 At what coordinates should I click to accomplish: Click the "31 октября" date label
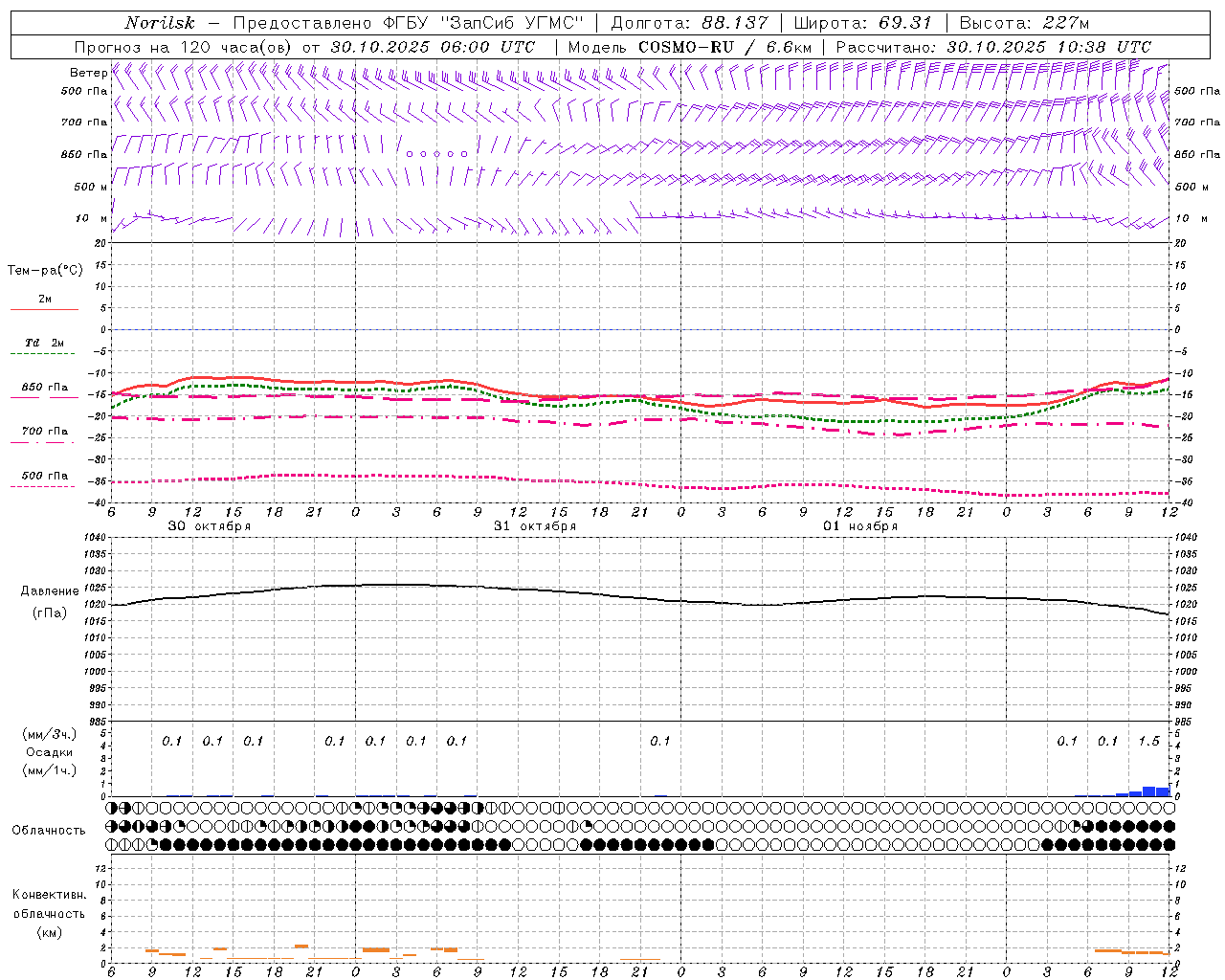[x=535, y=526]
